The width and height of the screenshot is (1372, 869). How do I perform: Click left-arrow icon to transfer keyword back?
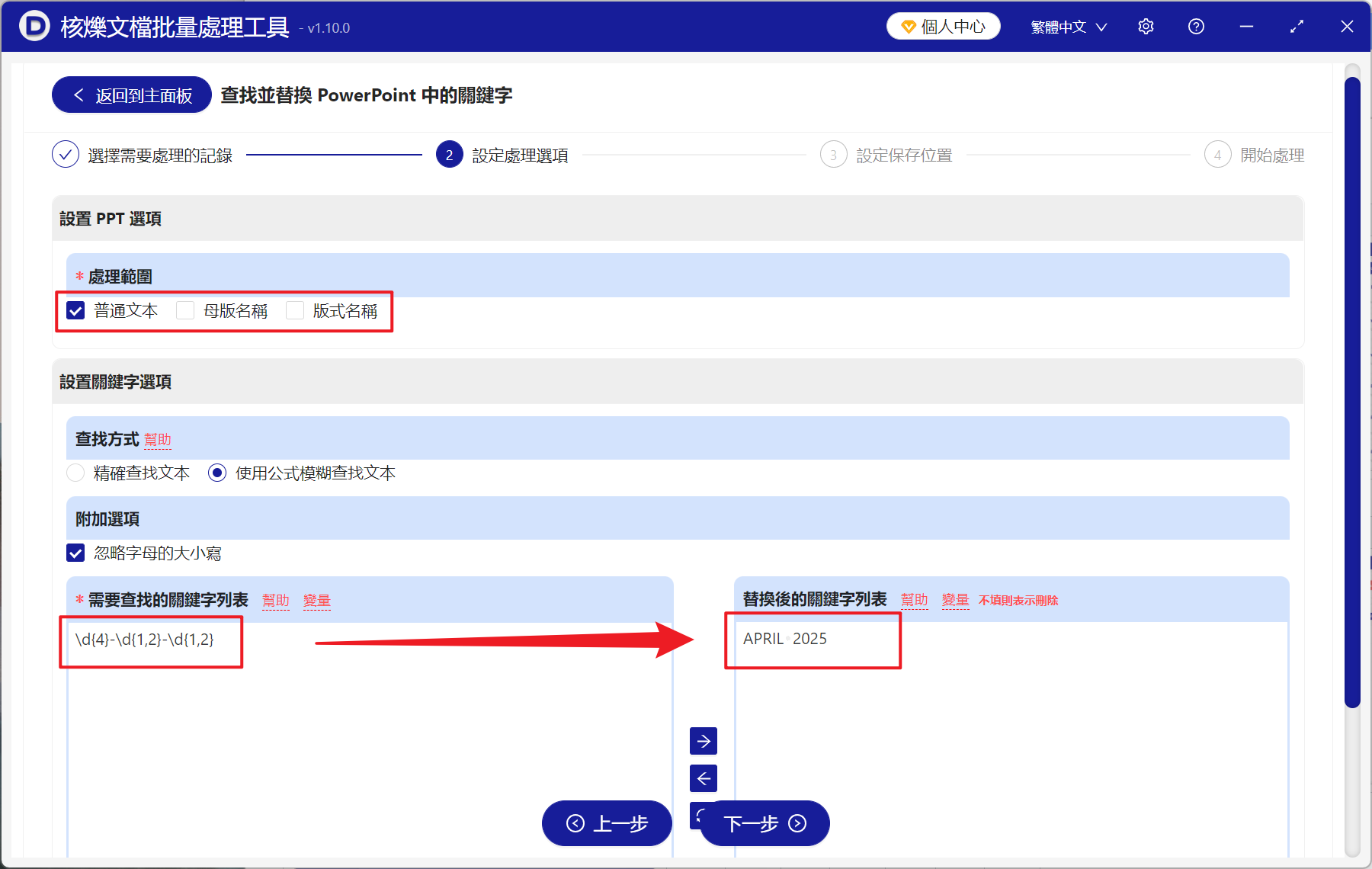point(703,778)
